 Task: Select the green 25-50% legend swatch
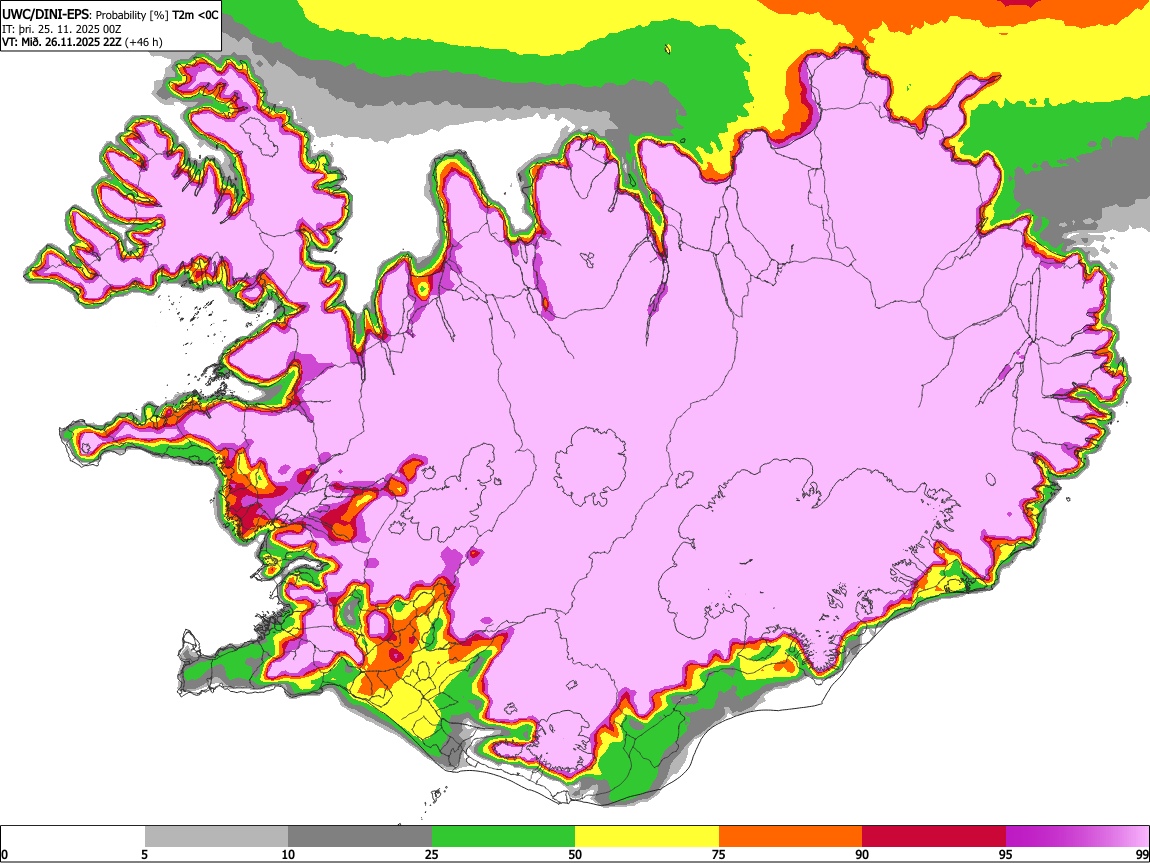tap(503, 837)
